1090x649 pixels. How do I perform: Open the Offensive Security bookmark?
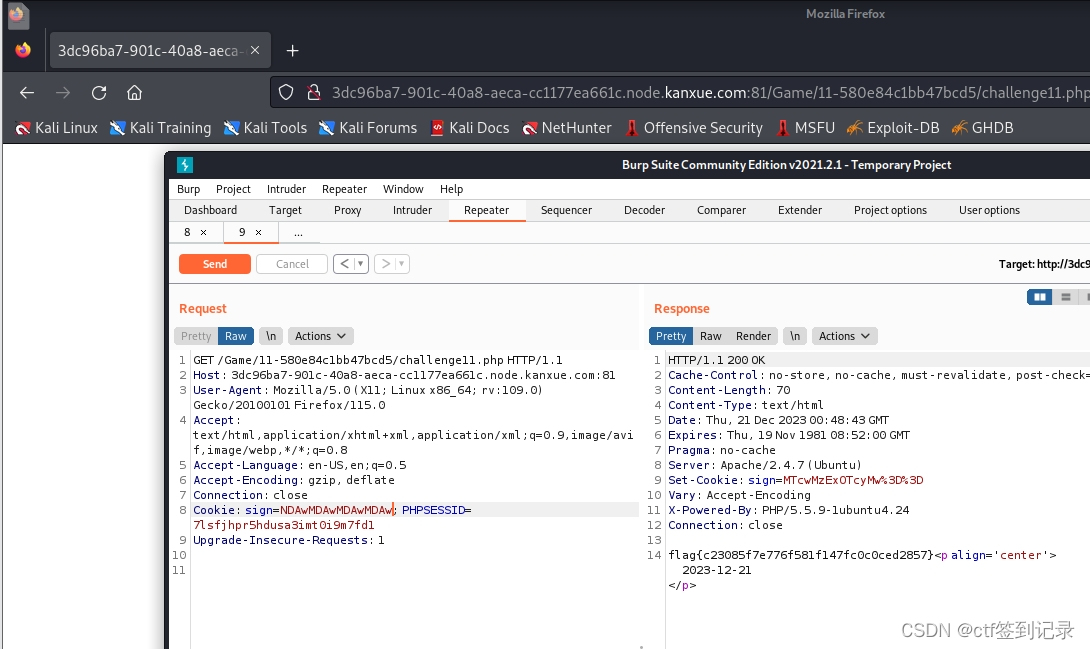coord(694,128)
